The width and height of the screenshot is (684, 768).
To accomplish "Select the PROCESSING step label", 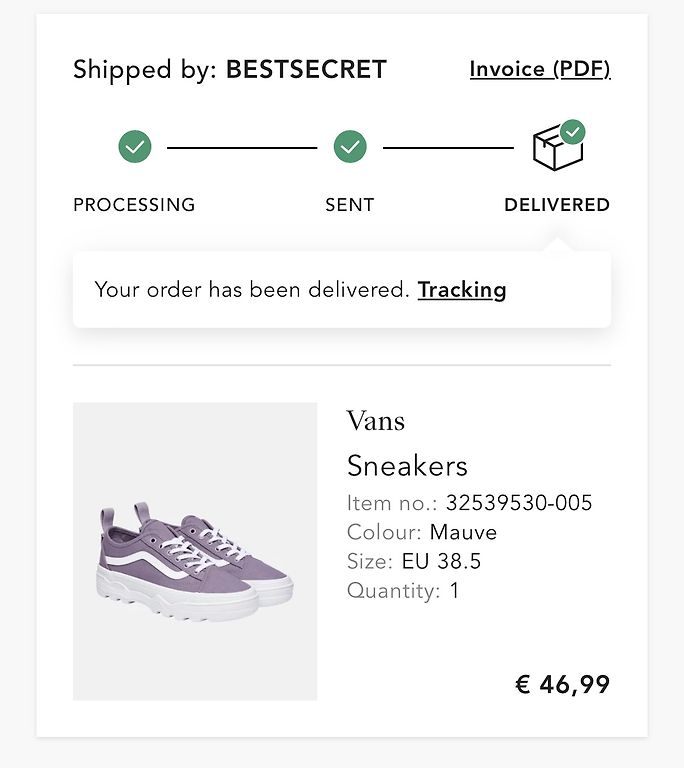I will tap(134, 205).
